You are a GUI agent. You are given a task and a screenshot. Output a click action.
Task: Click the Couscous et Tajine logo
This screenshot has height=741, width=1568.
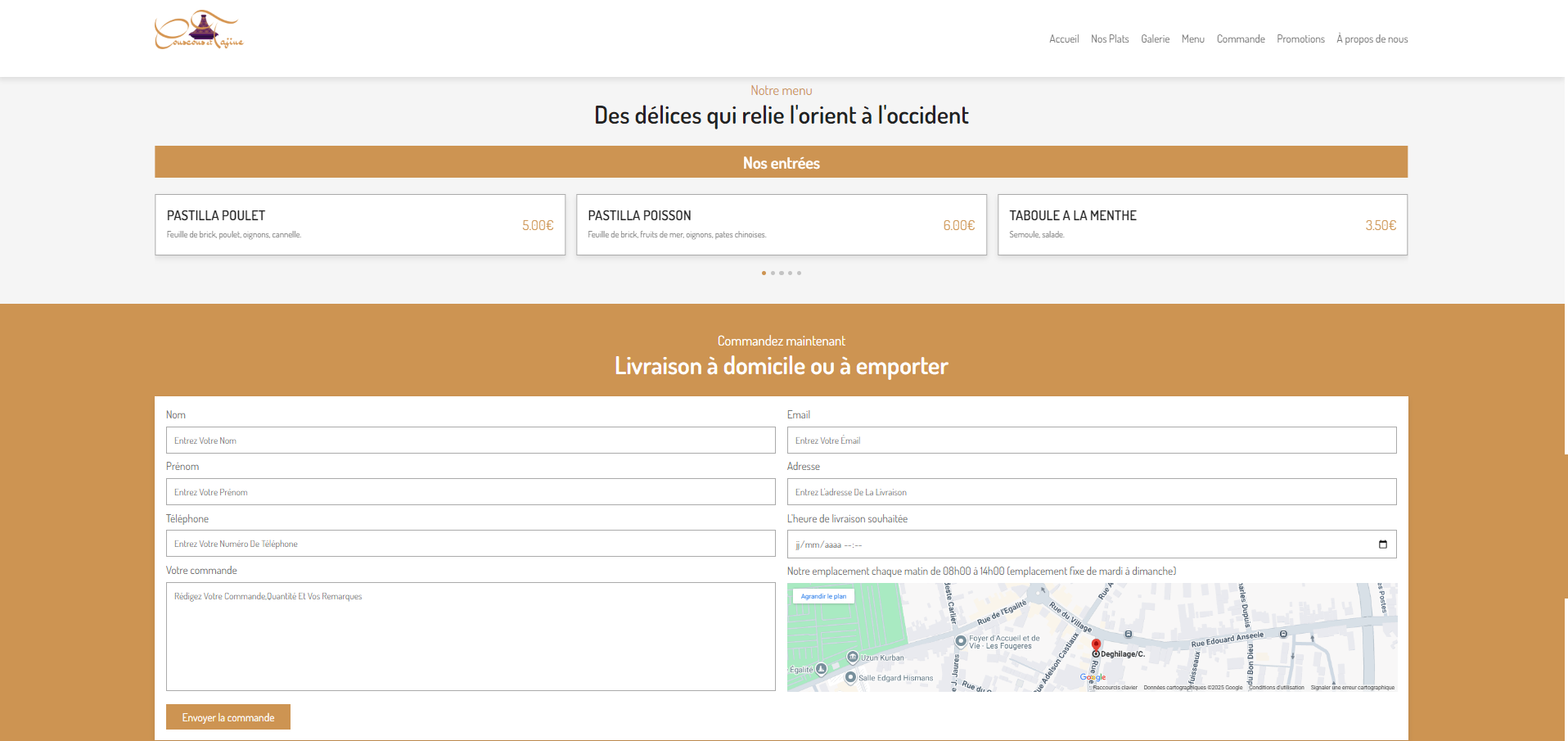point(197,31)
